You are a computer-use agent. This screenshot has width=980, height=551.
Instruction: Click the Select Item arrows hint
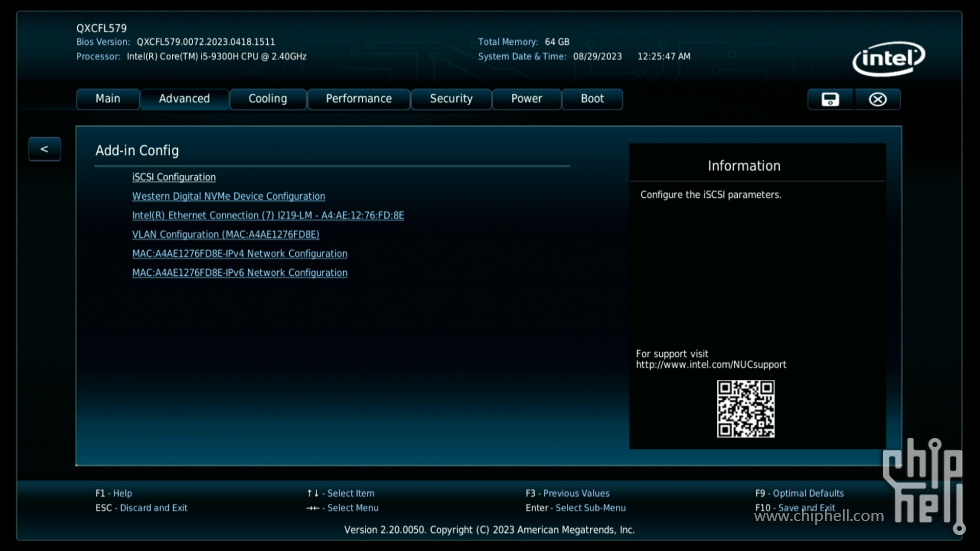341,494
